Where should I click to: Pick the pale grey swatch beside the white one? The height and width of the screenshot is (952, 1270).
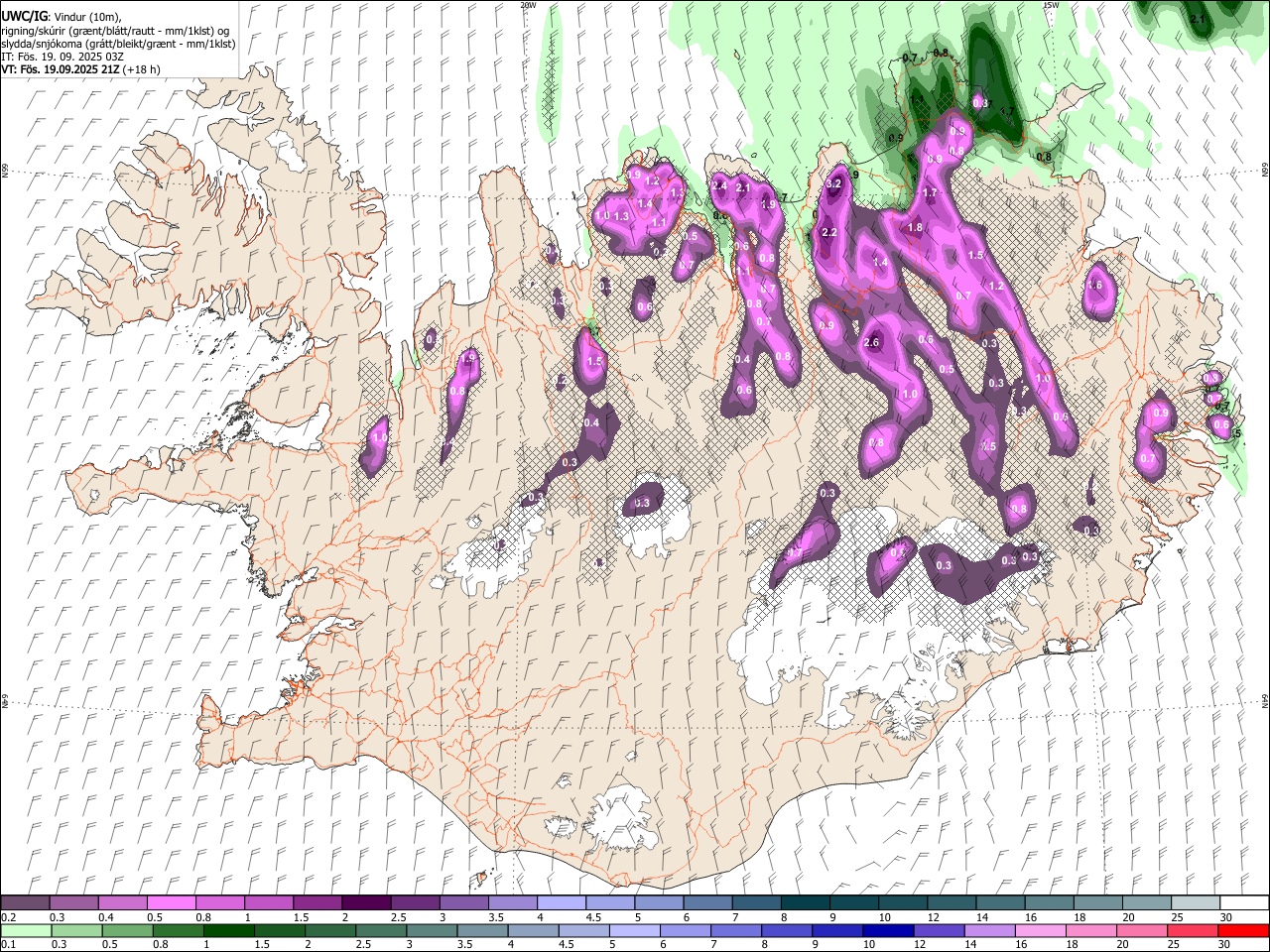pos(1195,902)
